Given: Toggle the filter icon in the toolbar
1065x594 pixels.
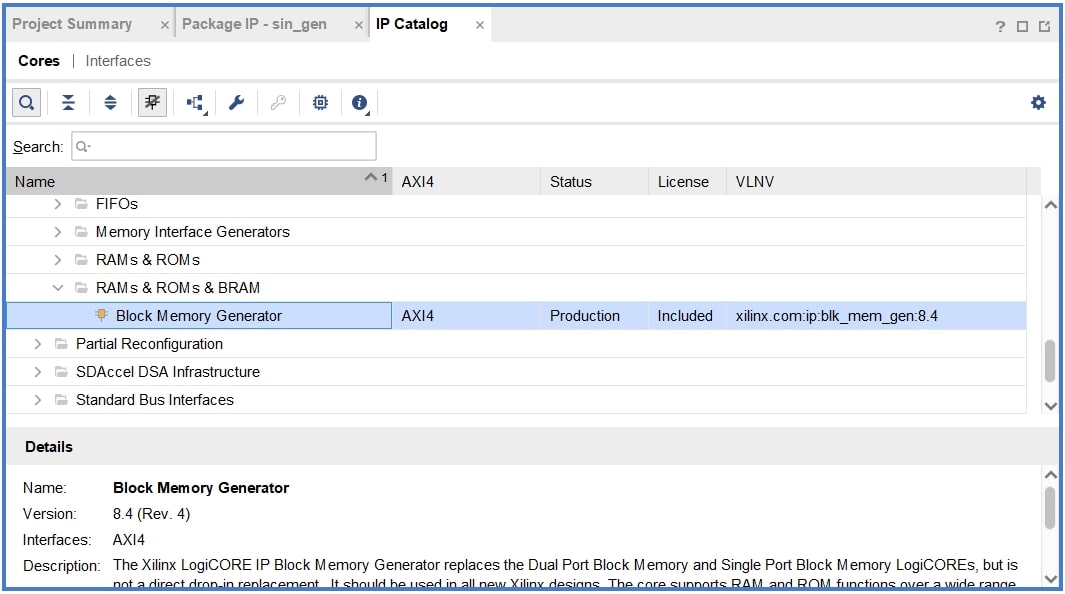Looking at the screenshot, I should tap(151, 101).
